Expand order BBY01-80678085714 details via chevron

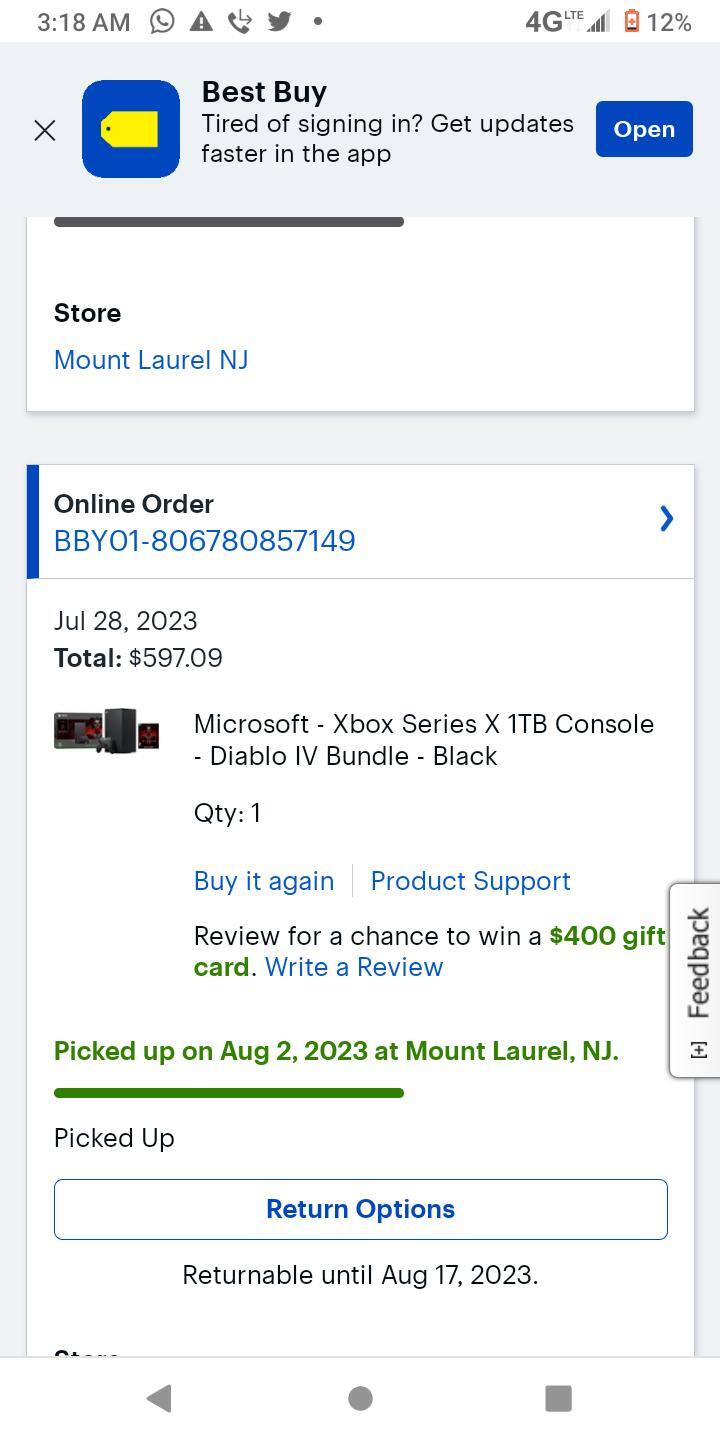coord(666,519)
